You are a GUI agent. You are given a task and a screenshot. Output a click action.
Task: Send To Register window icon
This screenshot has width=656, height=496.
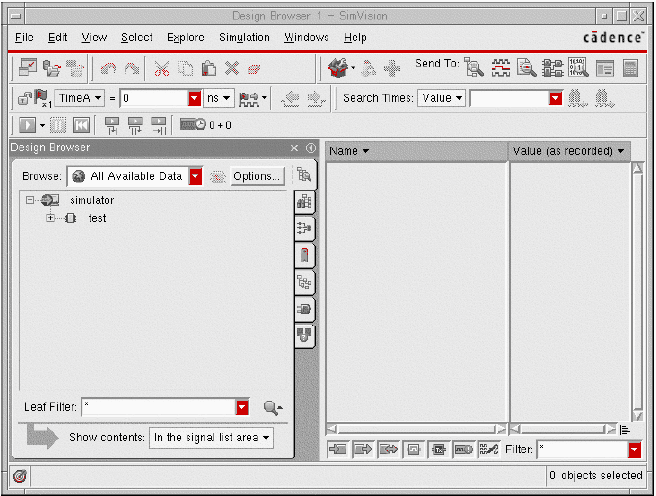[x=604, y=69]
